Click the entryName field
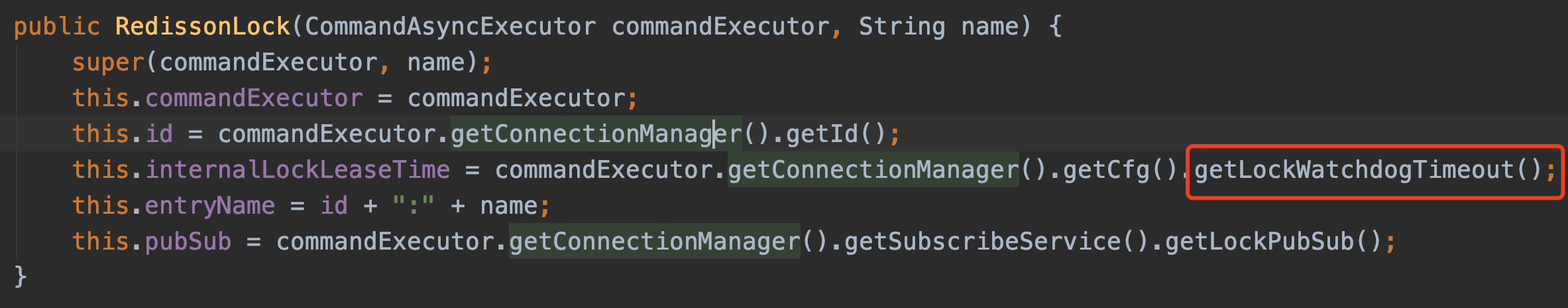 click(x=209, y=206)
